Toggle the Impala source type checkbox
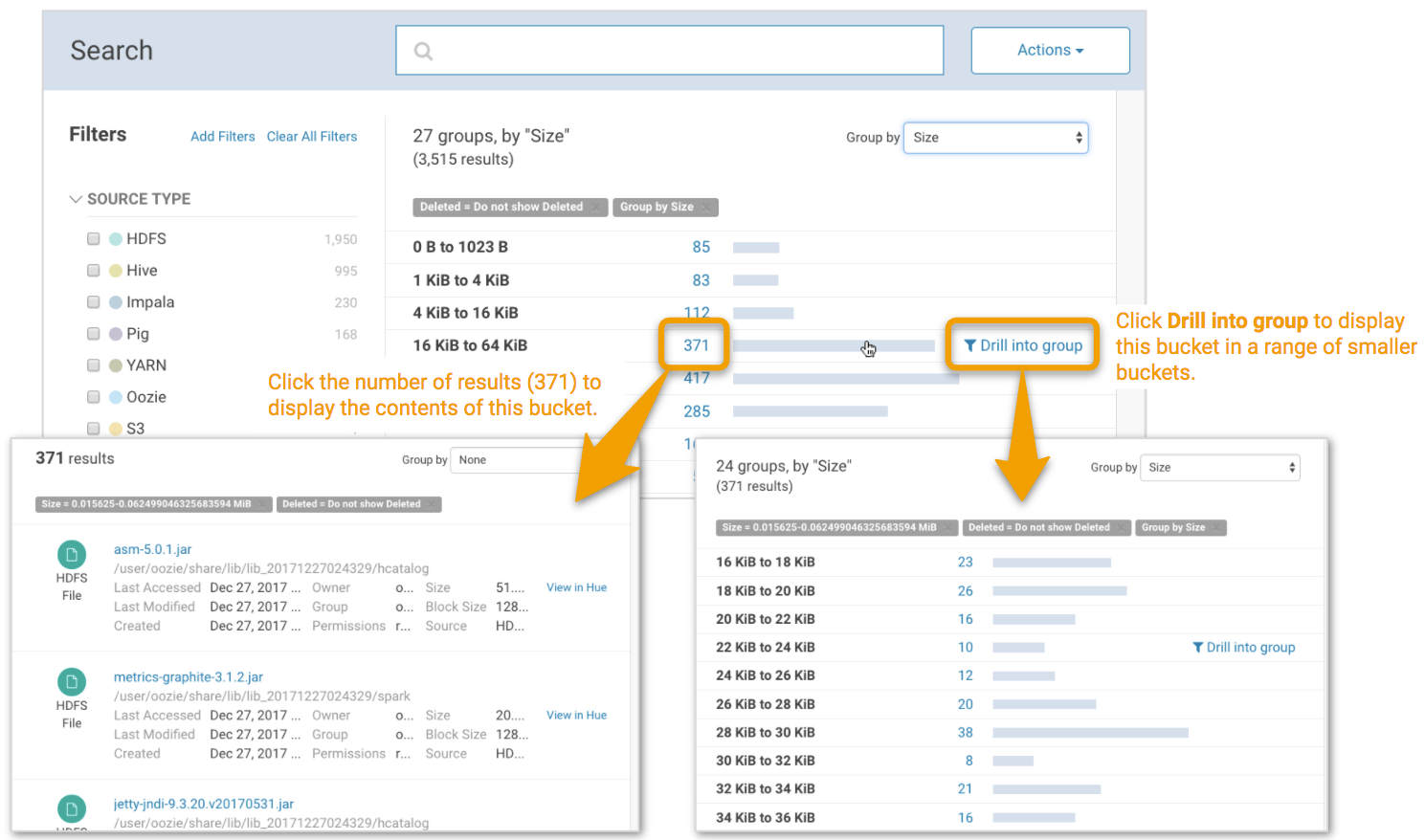 (94, 302)
